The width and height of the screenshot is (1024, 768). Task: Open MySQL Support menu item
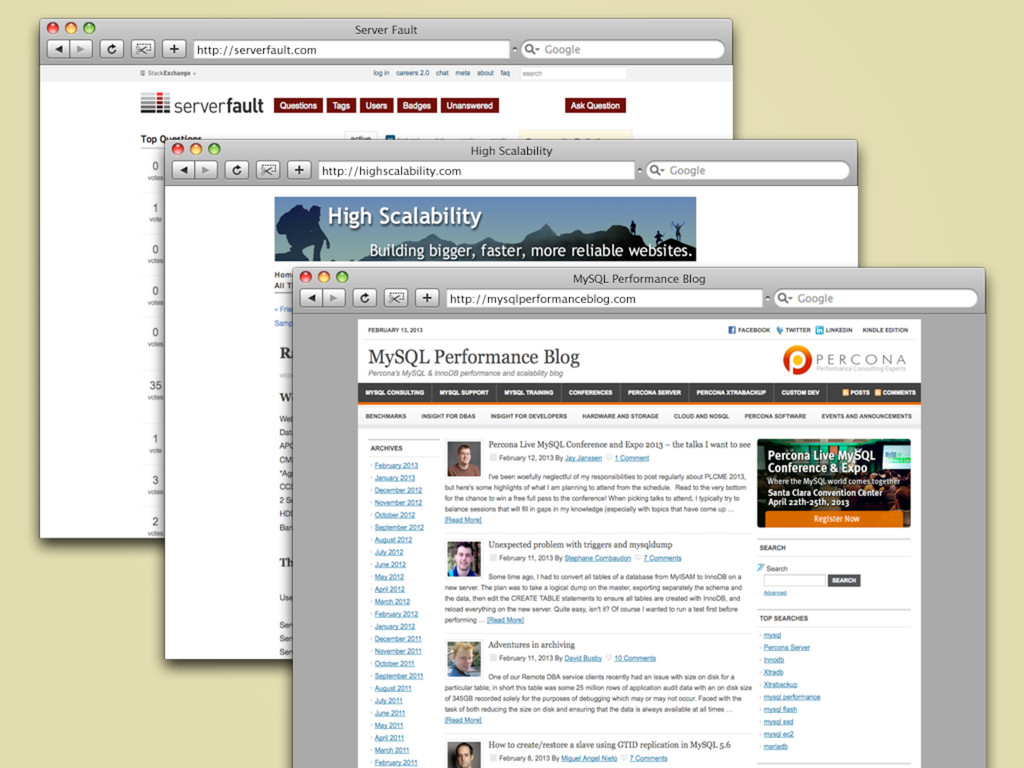click(x=464, y=392)
